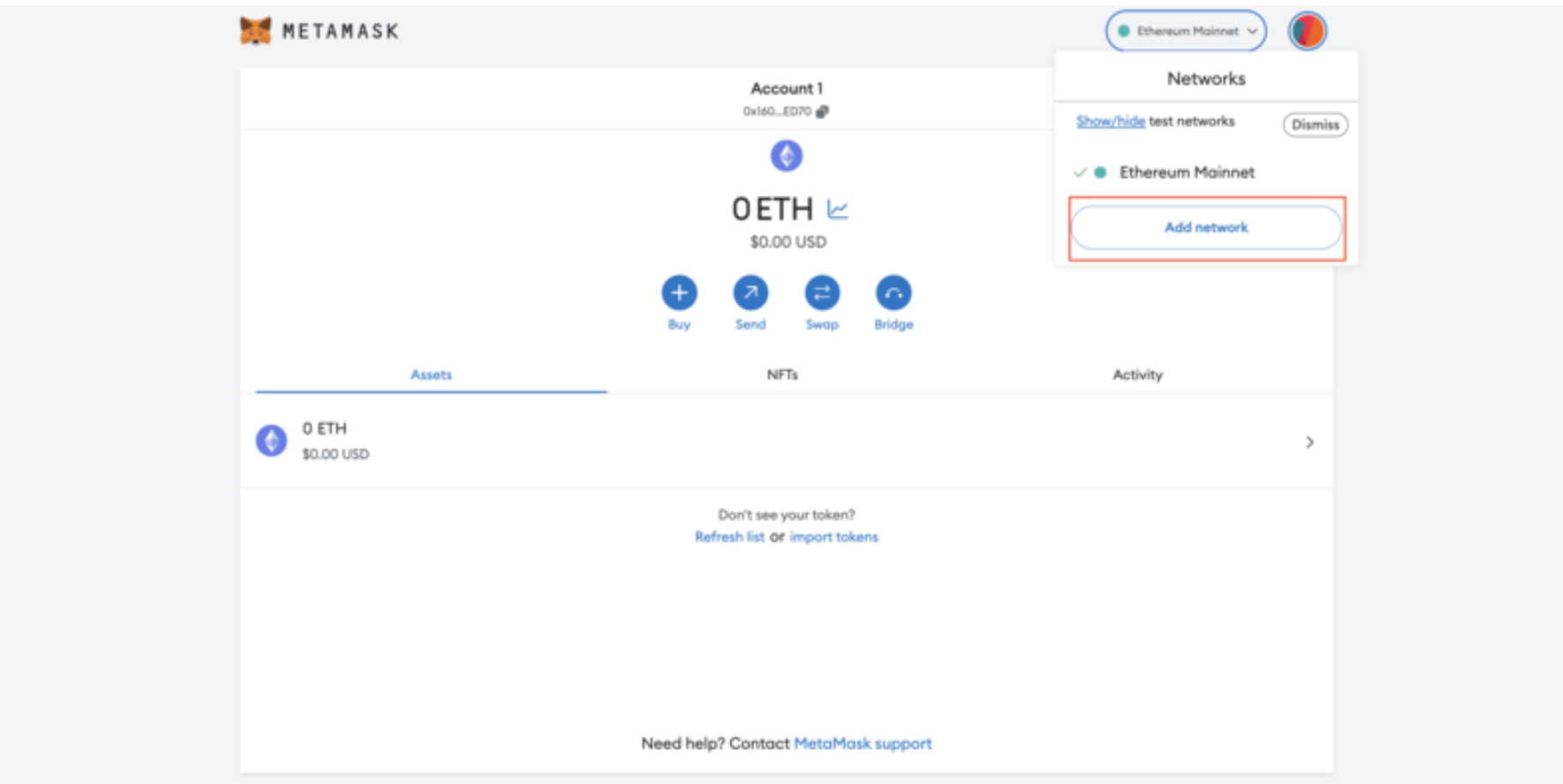This screenshot has width=1563, height=784.
Task: Toggle Show/hide test networks link
Action: [1110, 122]
